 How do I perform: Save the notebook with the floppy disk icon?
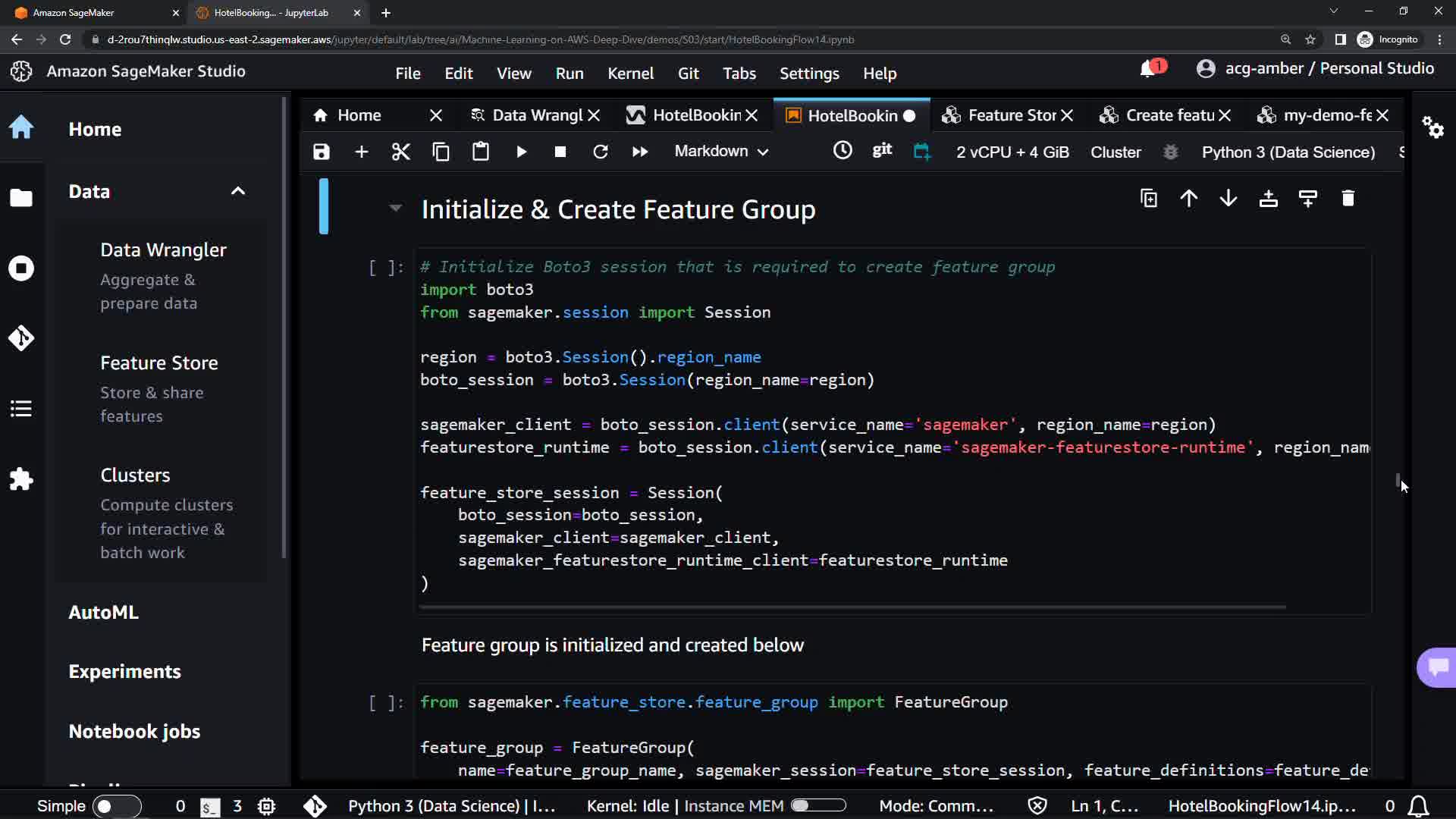(x=322, y=152)
